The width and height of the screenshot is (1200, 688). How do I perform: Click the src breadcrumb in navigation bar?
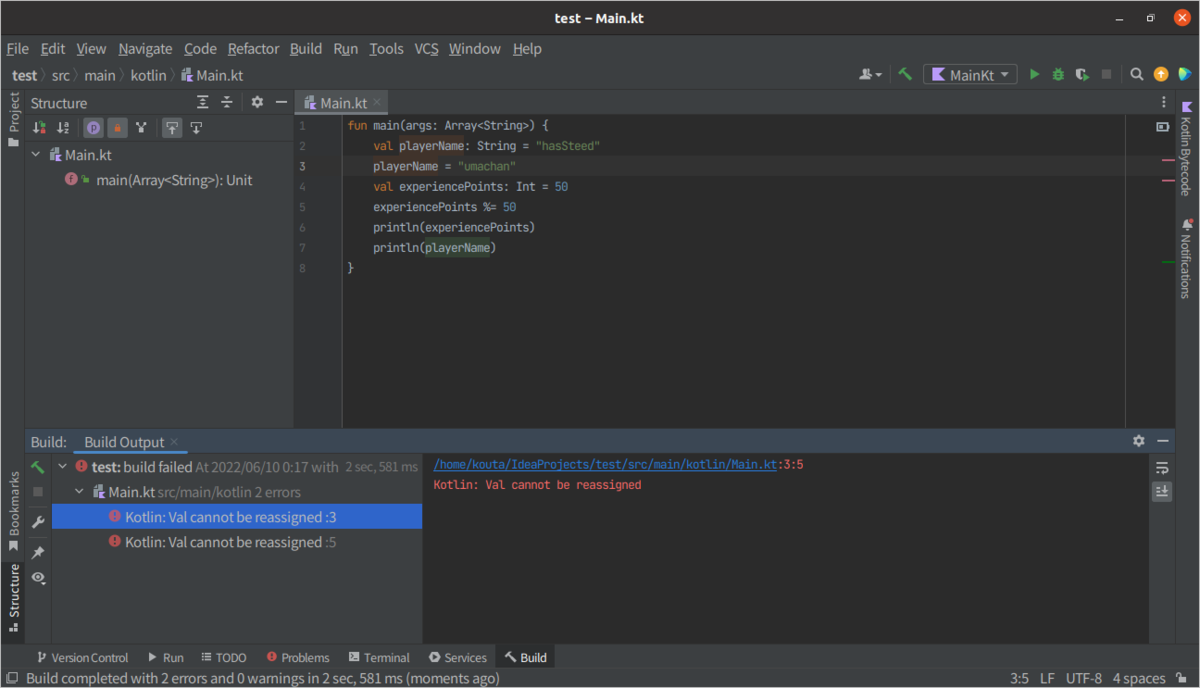61,75
